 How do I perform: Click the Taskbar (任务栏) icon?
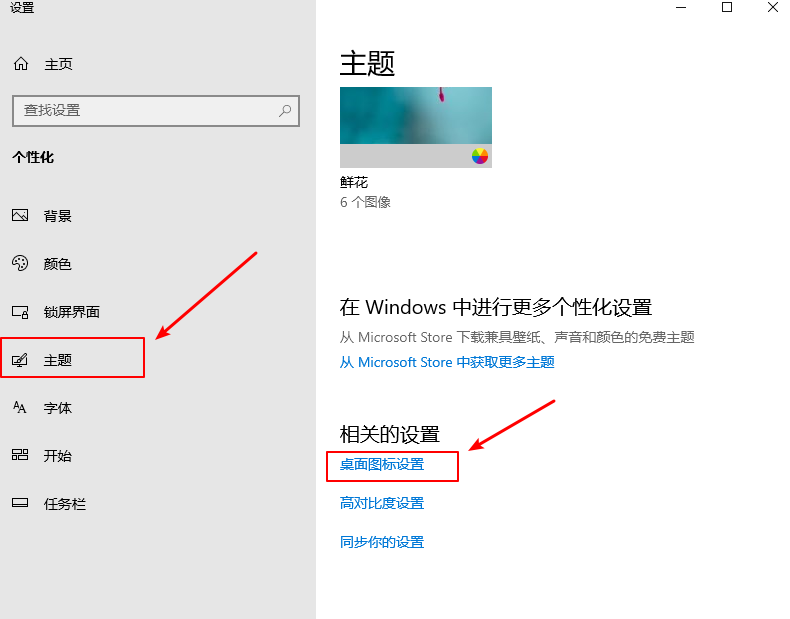(20, 503)
